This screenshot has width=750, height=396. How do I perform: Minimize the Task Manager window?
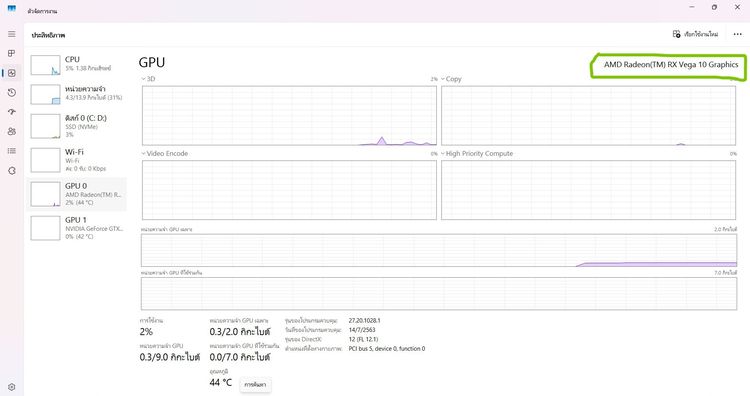pyautogui.click(x=692, y=7)
